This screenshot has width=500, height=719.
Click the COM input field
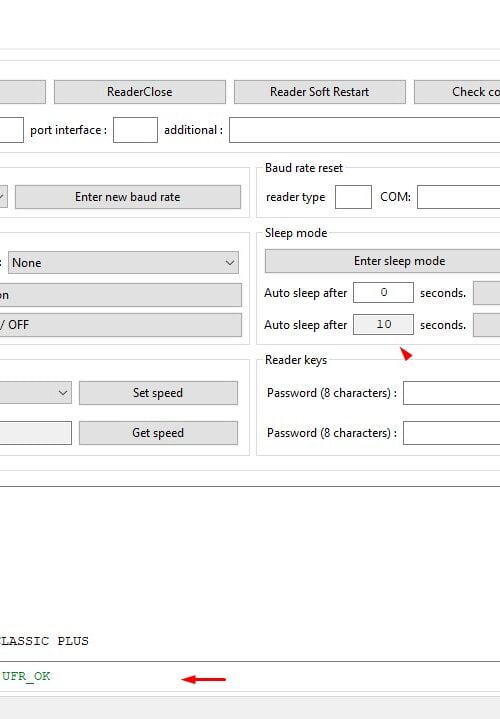pyautogui.click(x=458, y=197)
